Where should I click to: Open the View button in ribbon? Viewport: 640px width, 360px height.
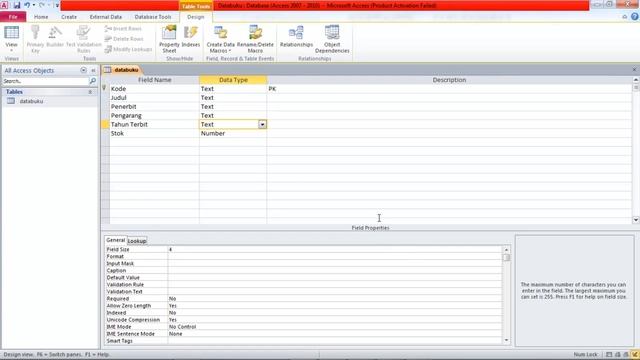pyautogui.click(x=11, y=39)
